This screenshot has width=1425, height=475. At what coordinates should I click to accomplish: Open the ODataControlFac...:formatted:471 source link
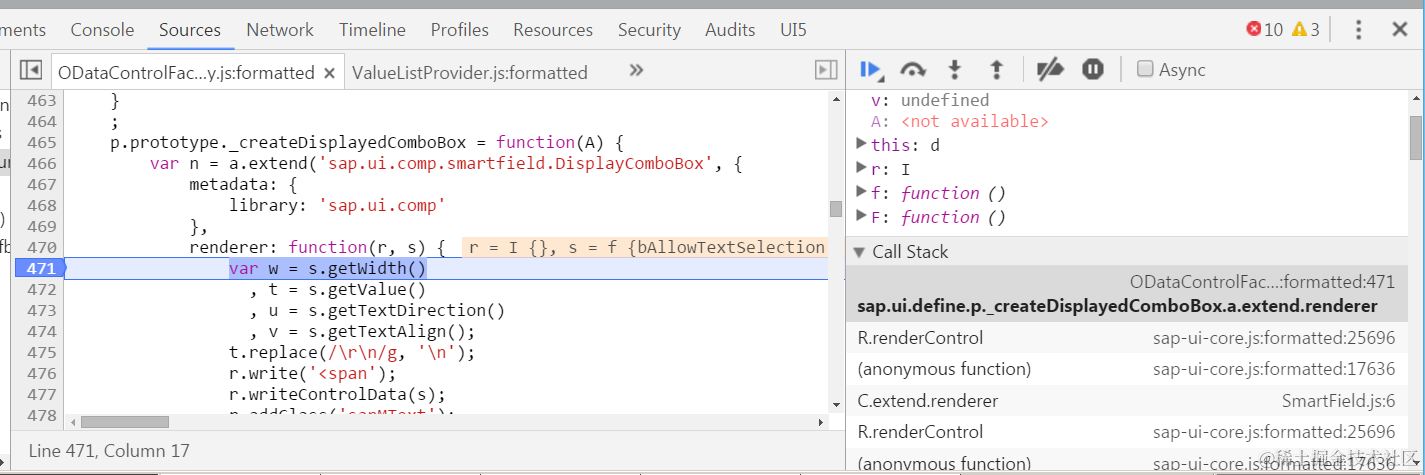(1262, 282)
